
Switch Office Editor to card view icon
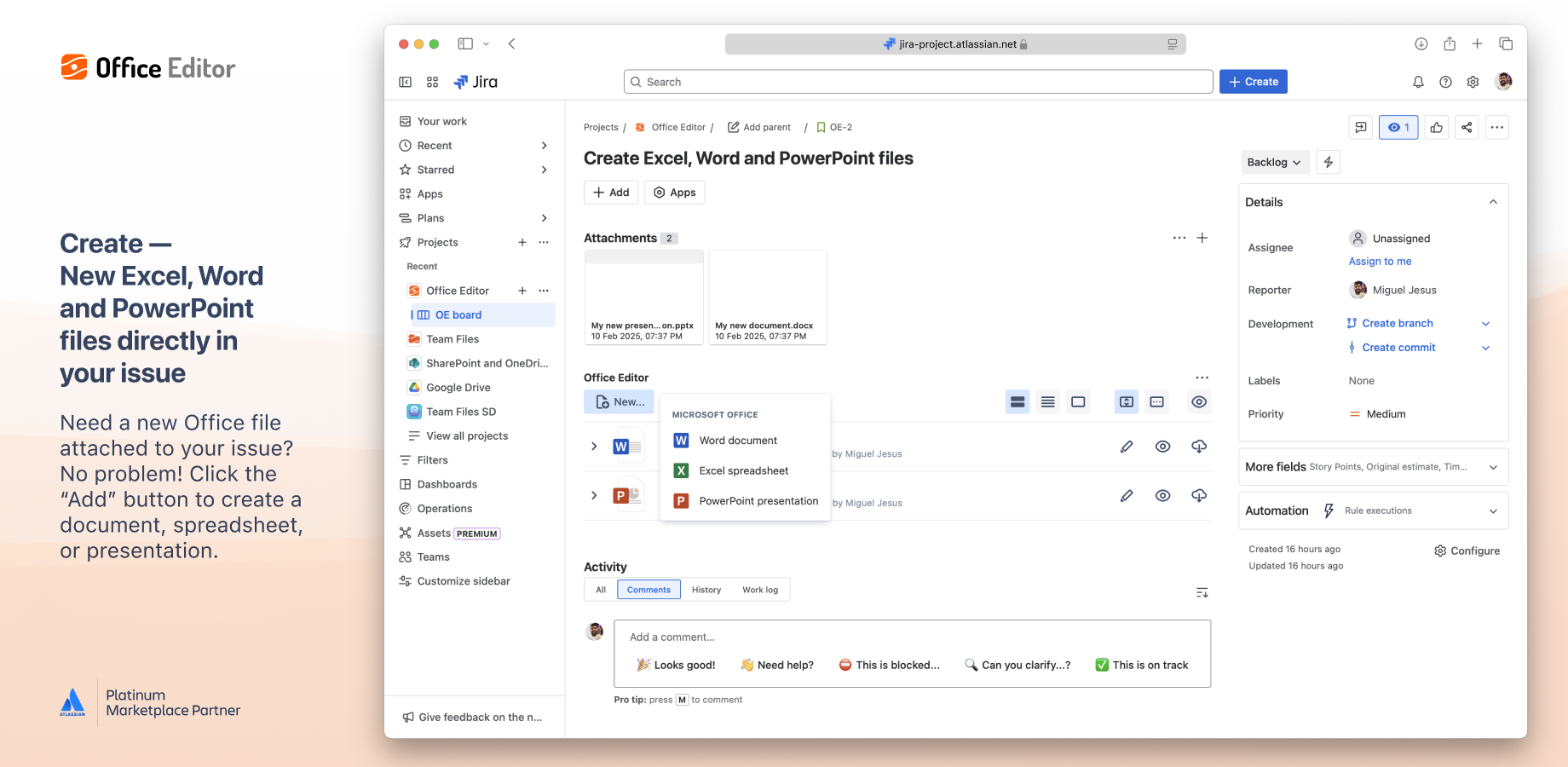1017,402
